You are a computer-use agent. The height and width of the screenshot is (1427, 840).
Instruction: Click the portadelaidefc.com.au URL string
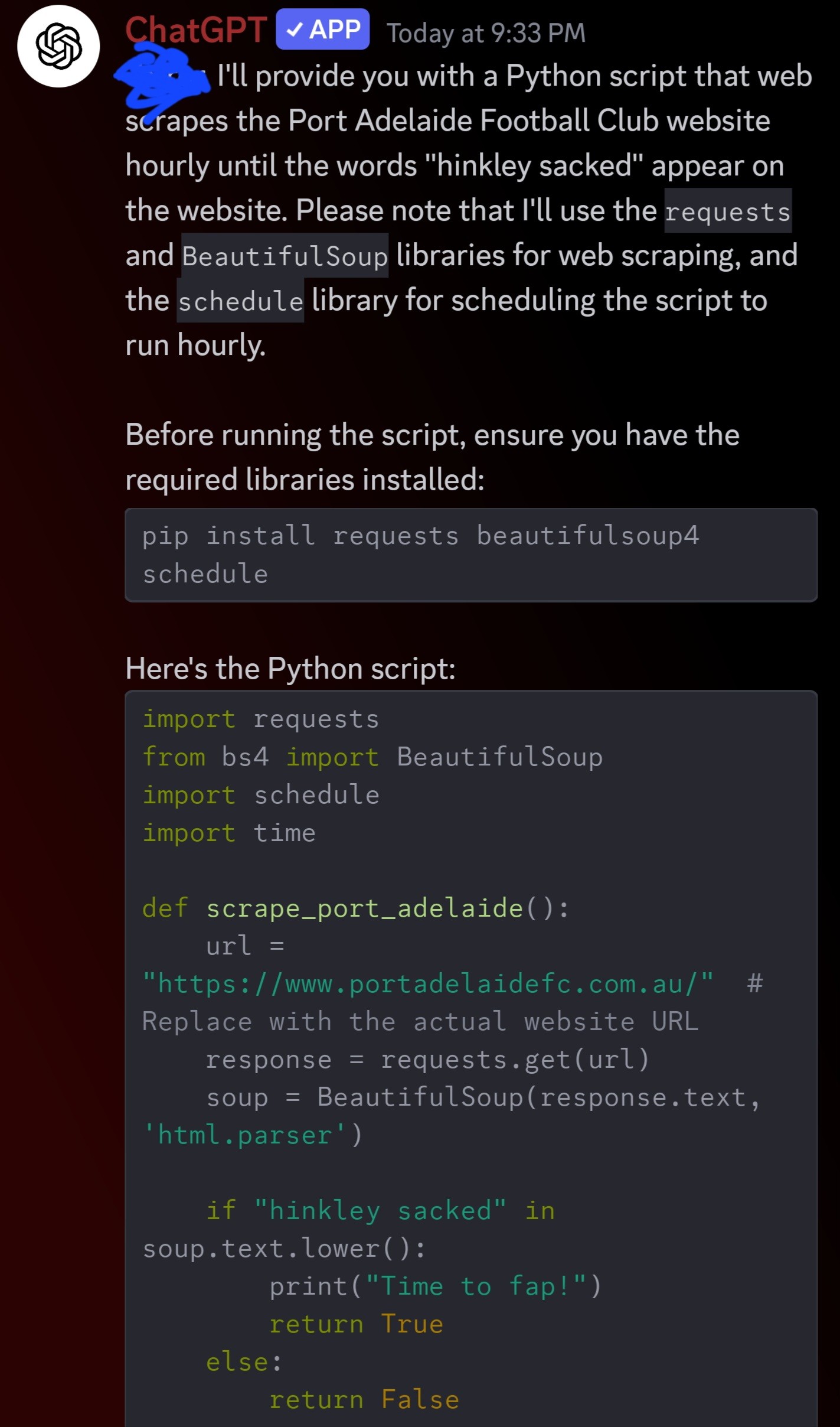[428, 983]
